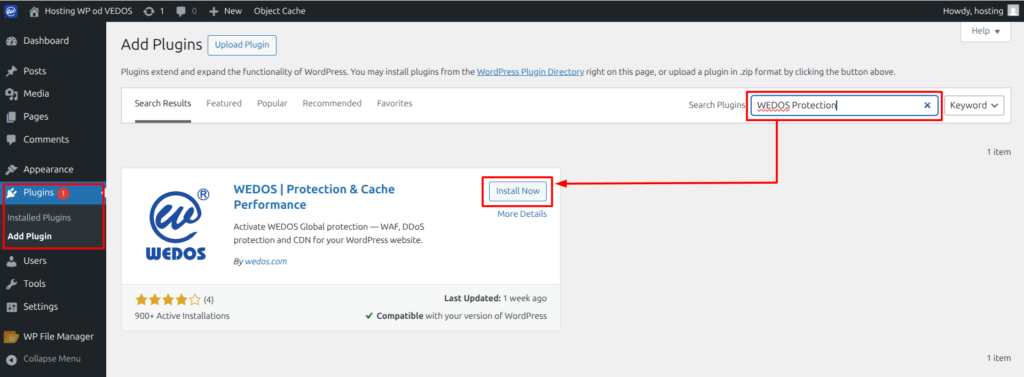
Task: Click 'Last Updated: 1 week ago' text
Action: pyautogui.click(x=495, y=299)
